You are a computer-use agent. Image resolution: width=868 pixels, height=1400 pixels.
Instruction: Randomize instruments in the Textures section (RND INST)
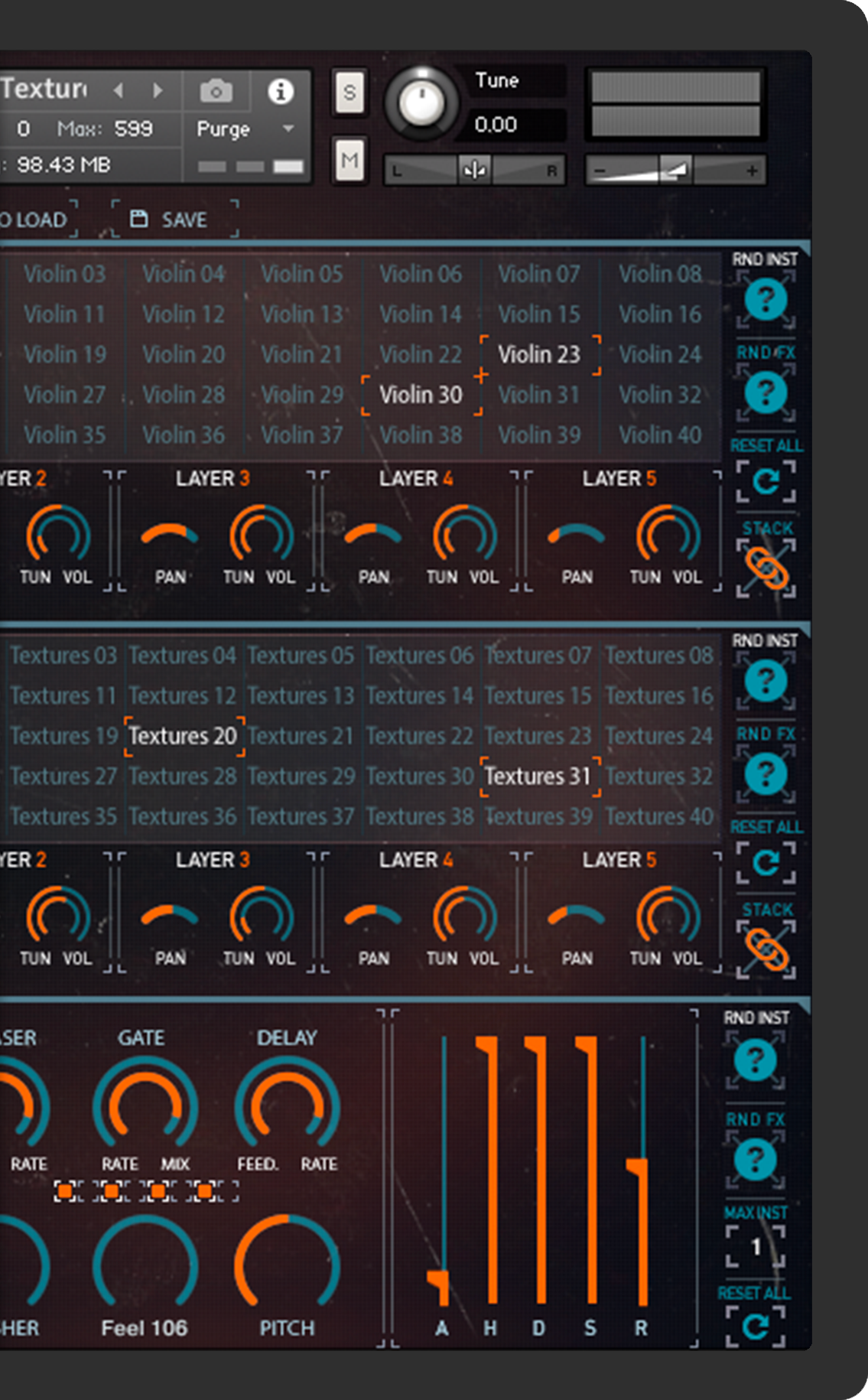(x=766, y=681)
